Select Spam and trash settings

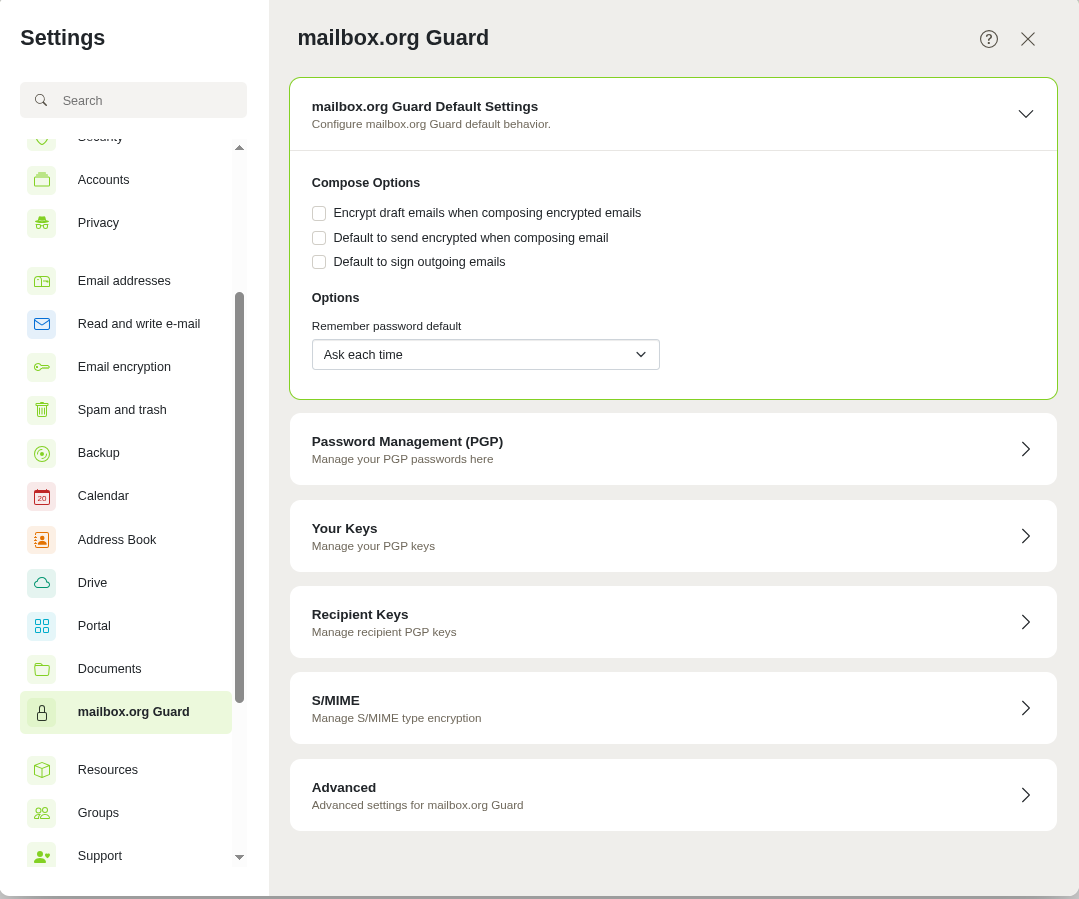tap(126, 410)
